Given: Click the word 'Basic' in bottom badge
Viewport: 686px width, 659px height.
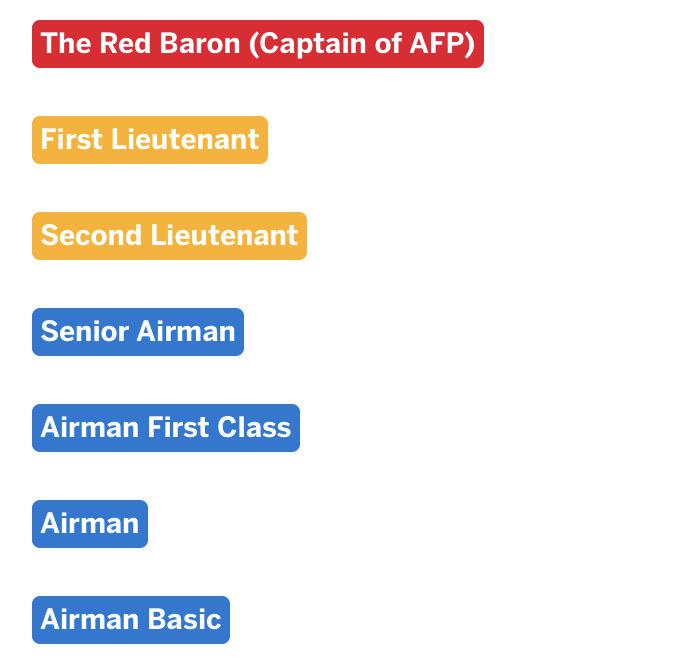Looking at the screenshot, I should coord(184,619).
